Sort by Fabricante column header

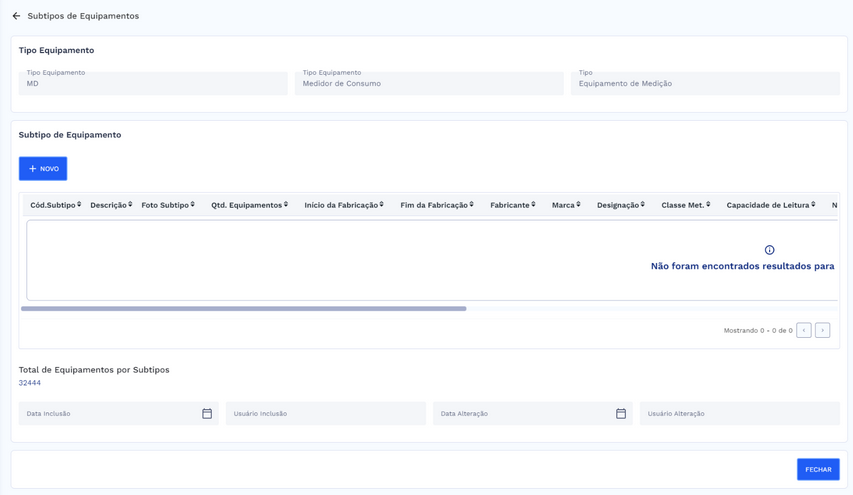[513, 205]
